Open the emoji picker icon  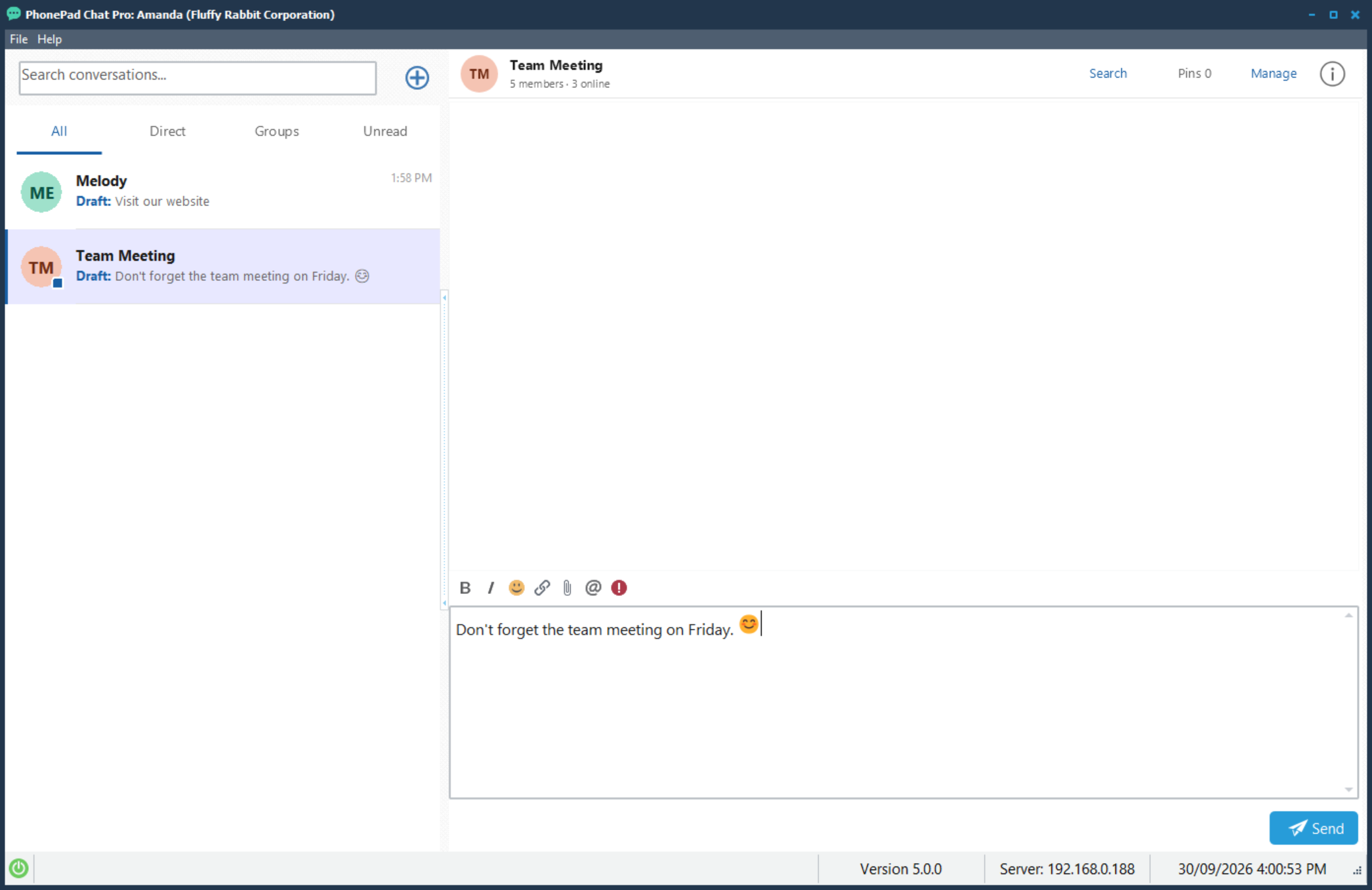pos(516,587)
